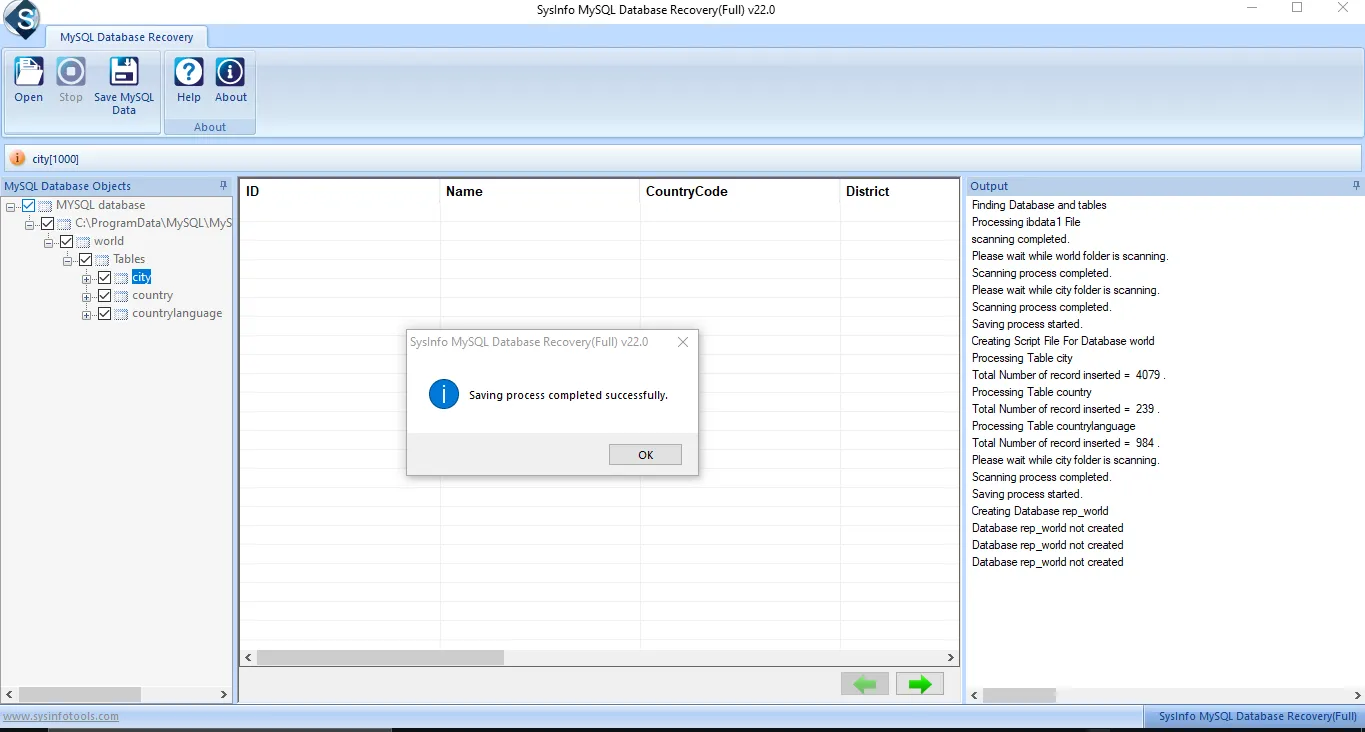The width and height of the screenshot is (1365, 732).
Task: Uncheck the world database checkbox
Action: pyautogui.click(x=67, y=241)
